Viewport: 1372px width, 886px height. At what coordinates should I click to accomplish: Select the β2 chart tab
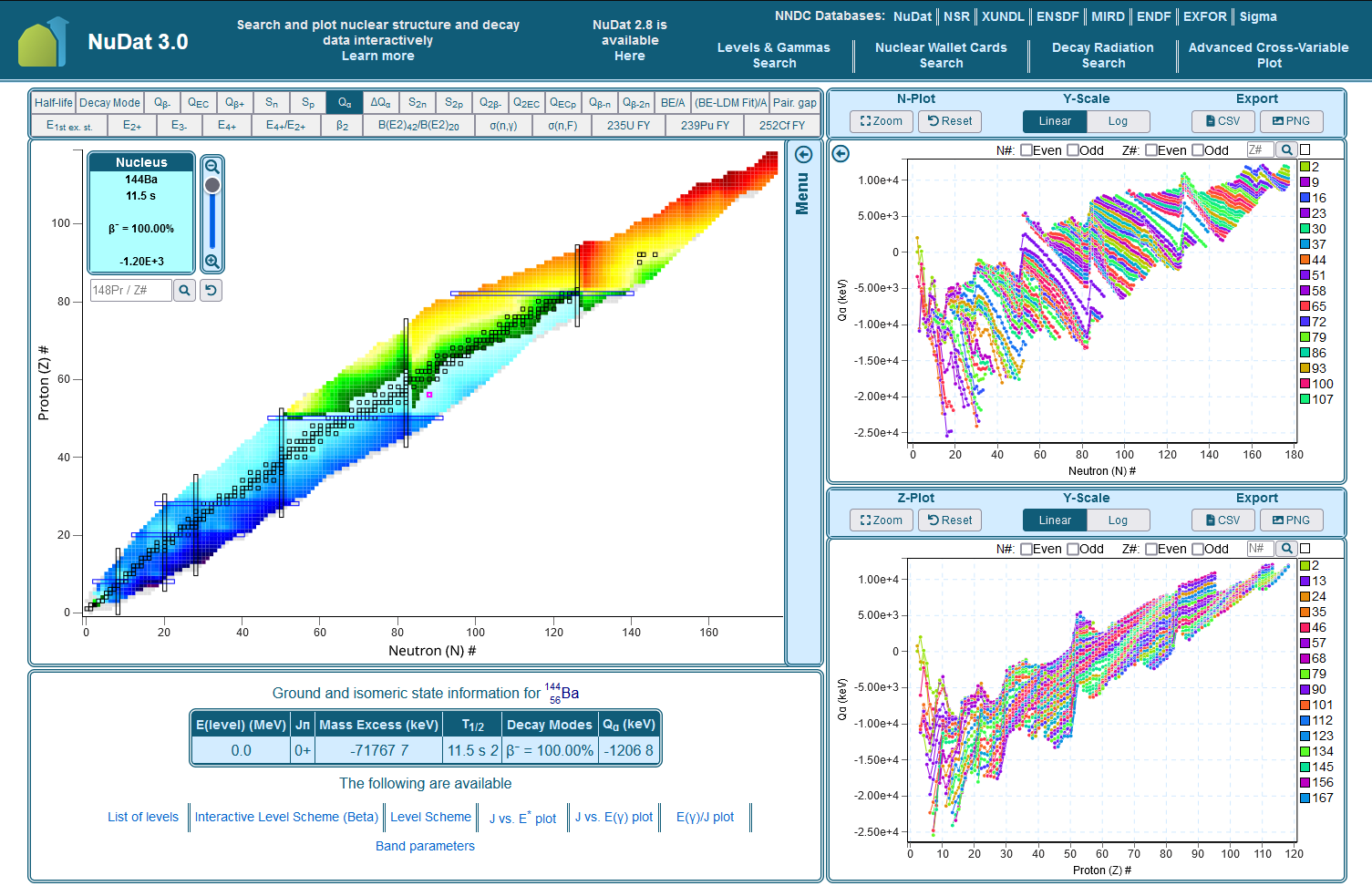tap(343, 126)
